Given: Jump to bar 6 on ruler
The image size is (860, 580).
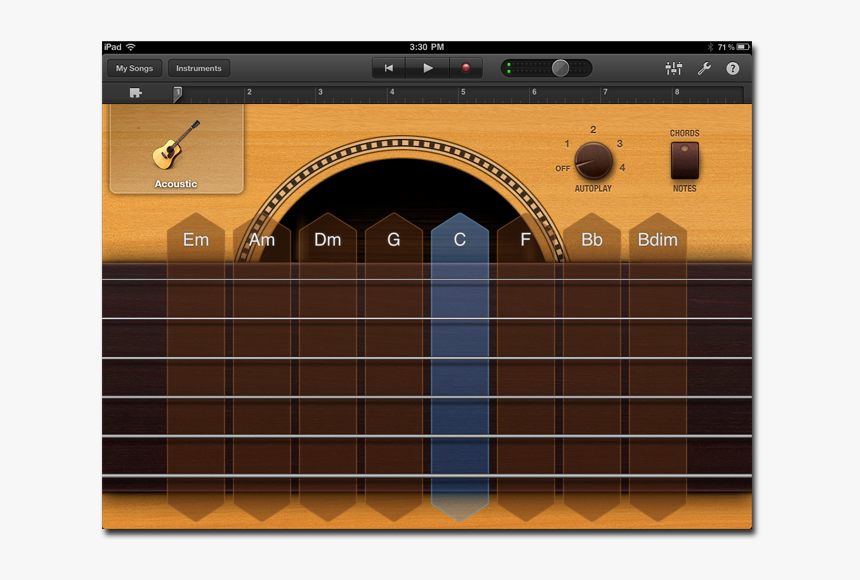Looking at the screenshot, I should click(534, 92).
